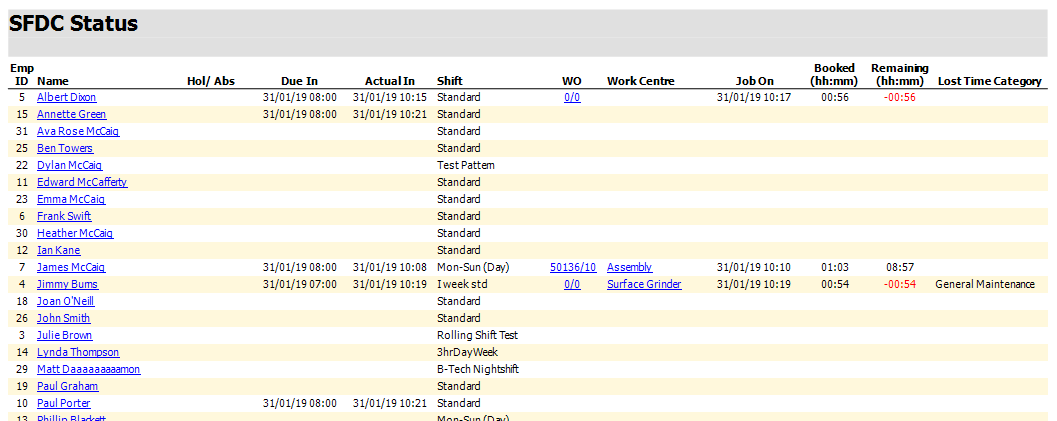Click the WO column header
The height and width of the screenshot is (421, 1057).
pyautogui.click(x=572, y=81)
